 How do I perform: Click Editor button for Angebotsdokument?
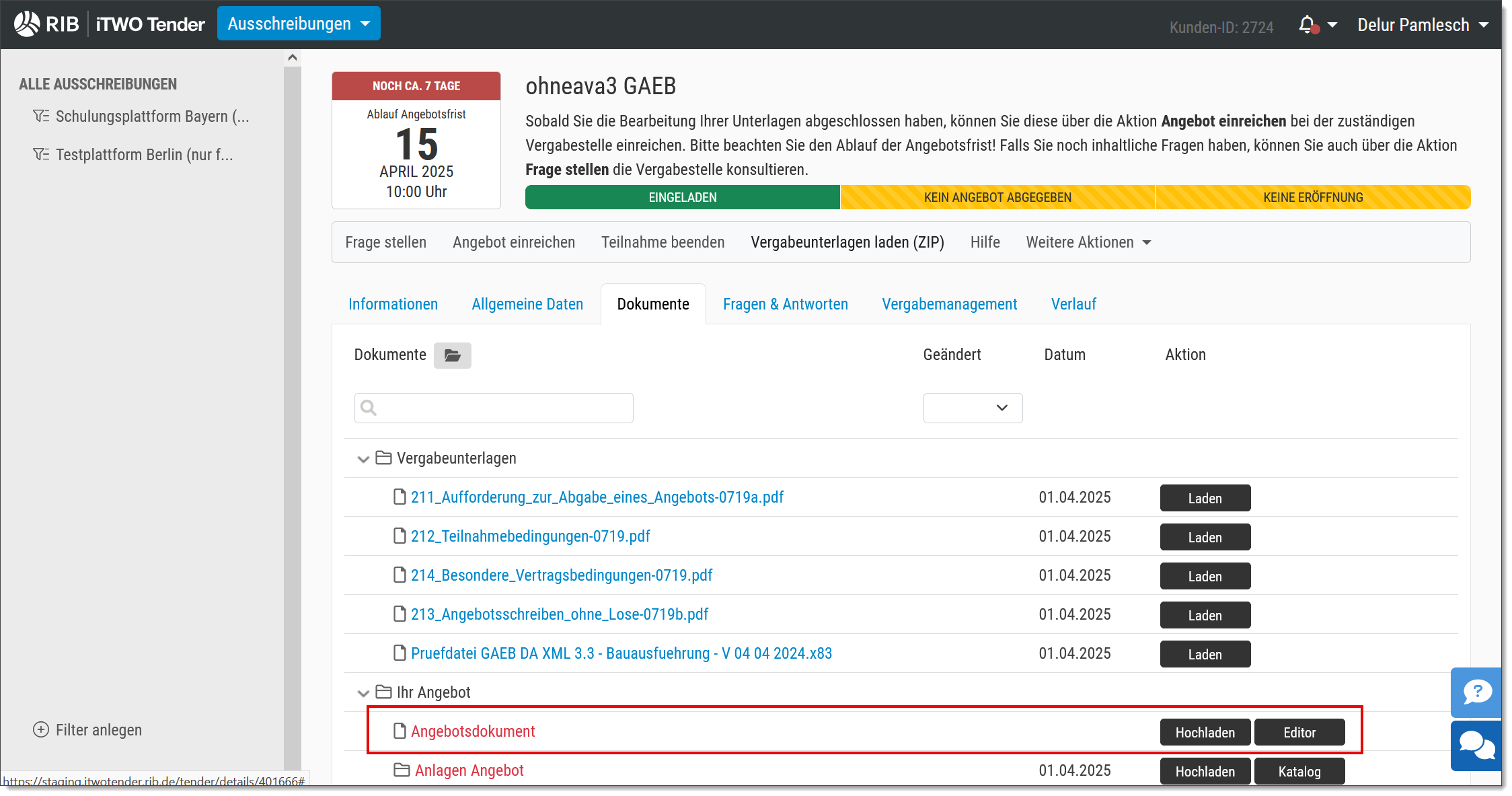click(x=1299, y=733)
